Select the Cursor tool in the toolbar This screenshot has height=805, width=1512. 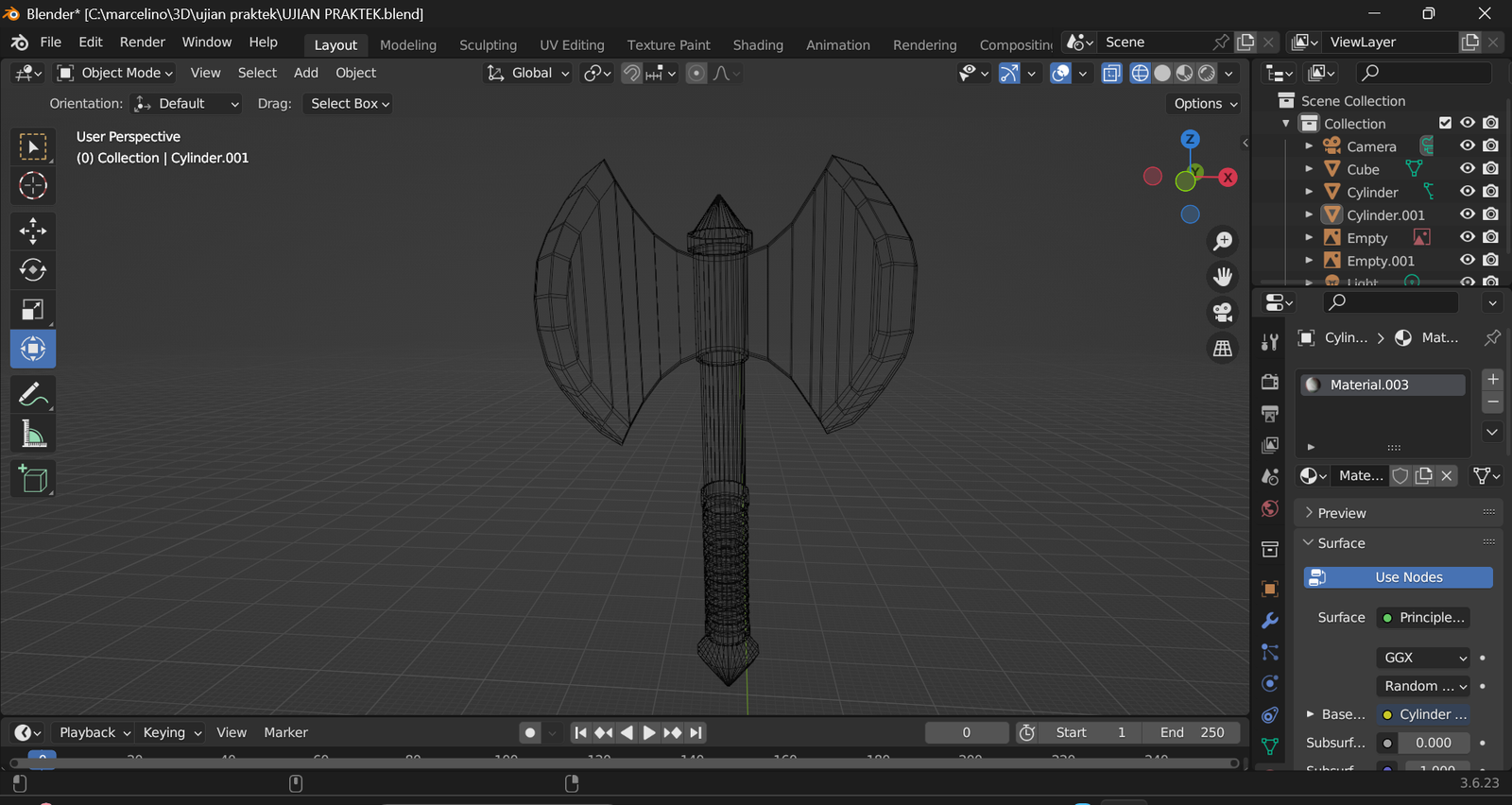(x=33, y=186)
